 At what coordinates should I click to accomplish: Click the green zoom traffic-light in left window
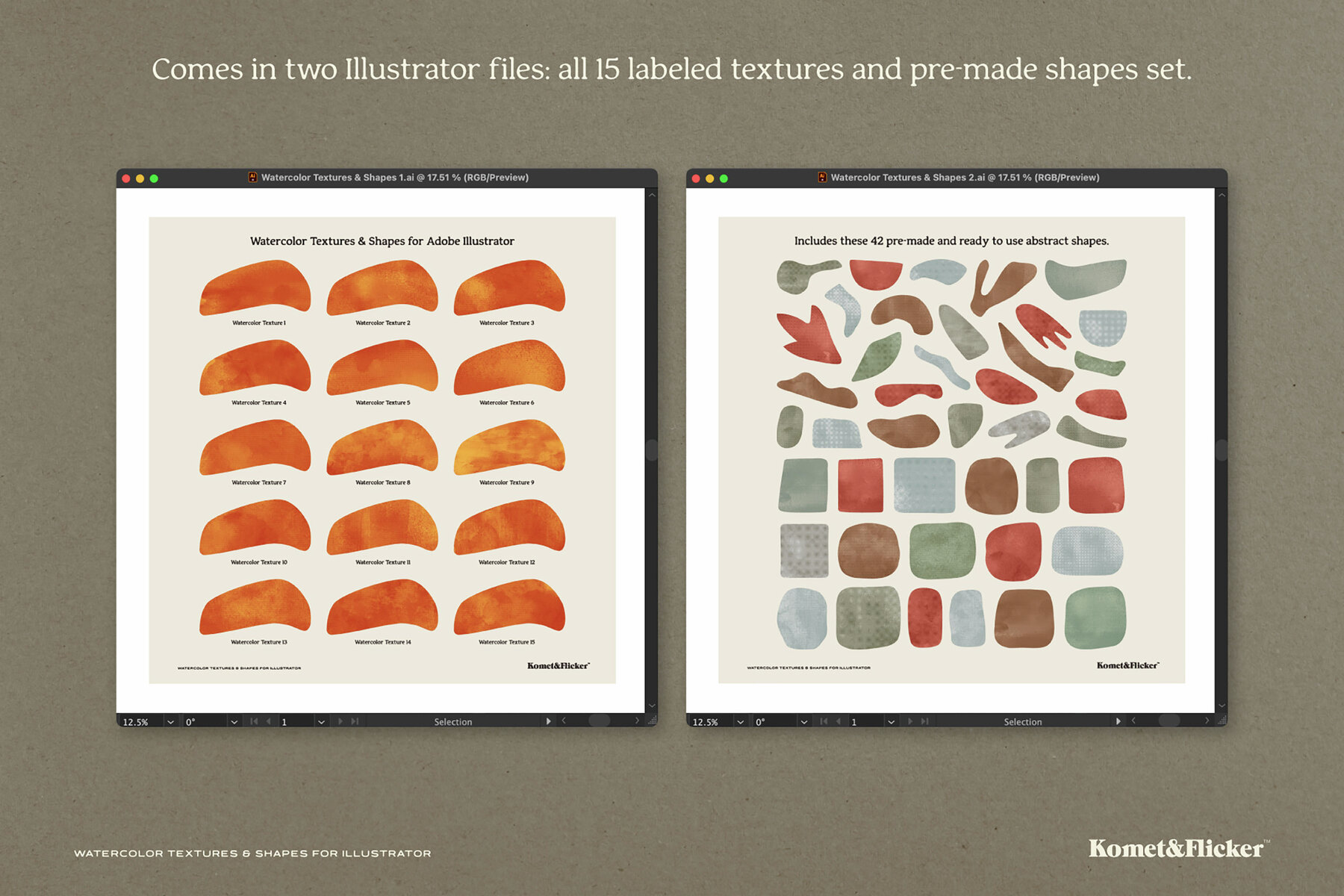[154, 177]
